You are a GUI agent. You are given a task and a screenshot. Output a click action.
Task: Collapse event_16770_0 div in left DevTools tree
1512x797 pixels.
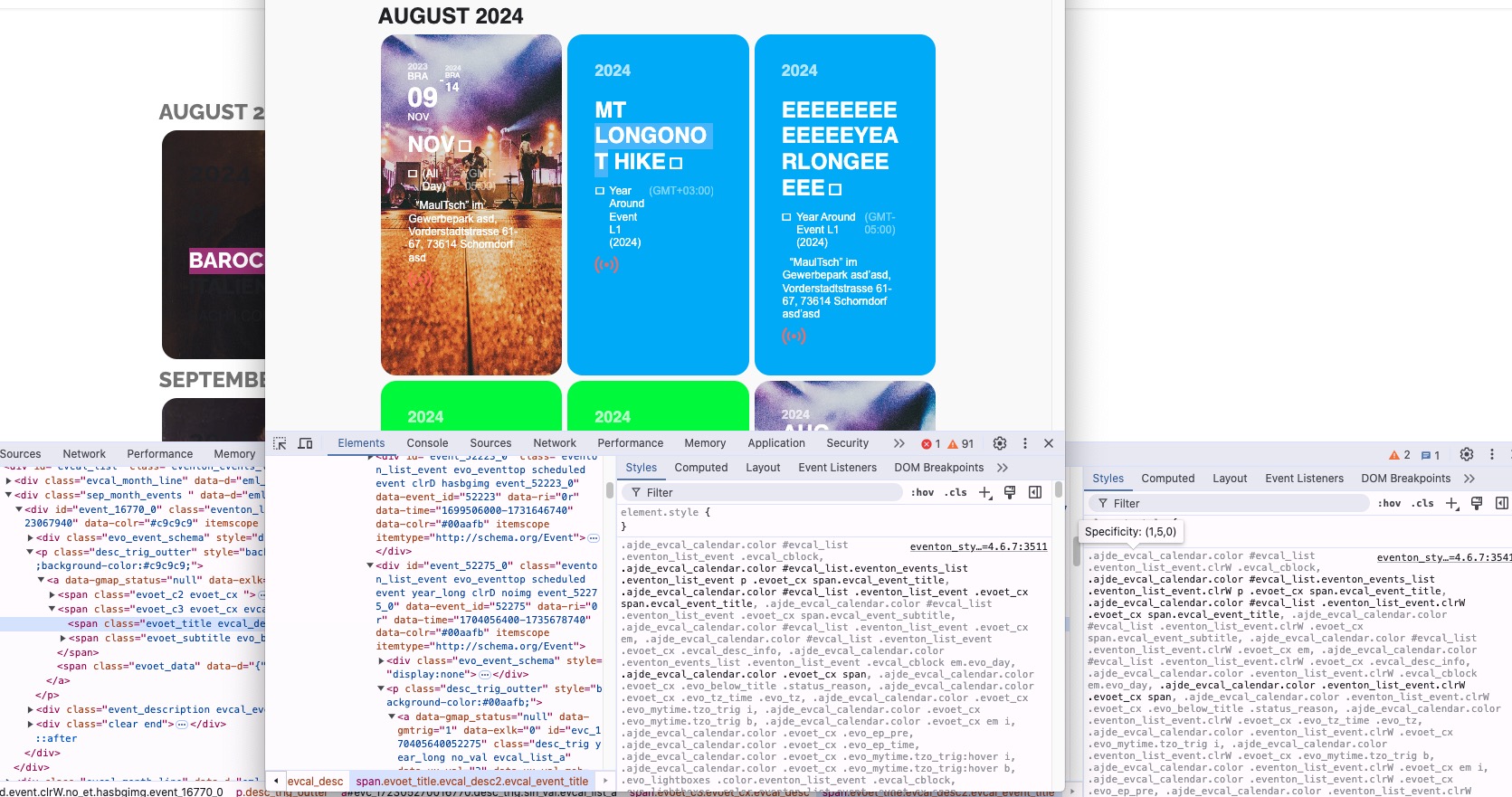coord(20,509)
